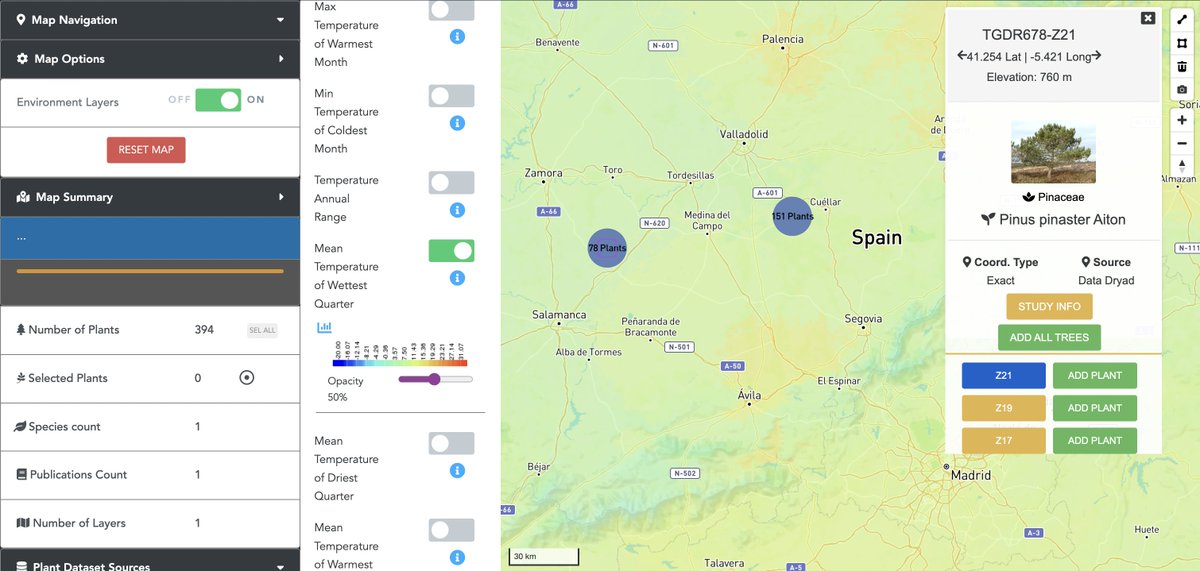Viewport: 1200px width, 571px height.
Task: Click the tree icon by Number of Plants
Action: pos(22,330)
